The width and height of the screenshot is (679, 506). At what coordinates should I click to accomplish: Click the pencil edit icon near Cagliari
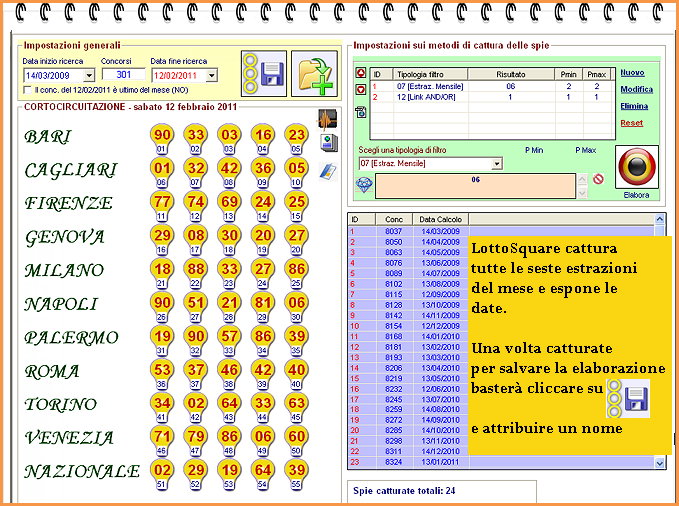click(x=327, y=170)
